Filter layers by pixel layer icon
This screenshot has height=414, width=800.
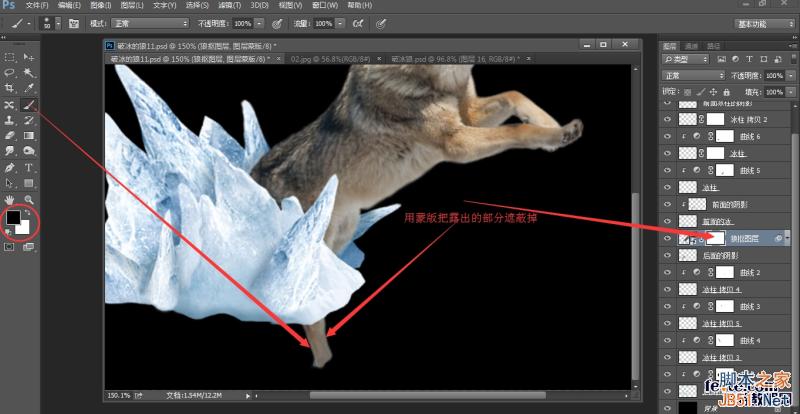722,60
